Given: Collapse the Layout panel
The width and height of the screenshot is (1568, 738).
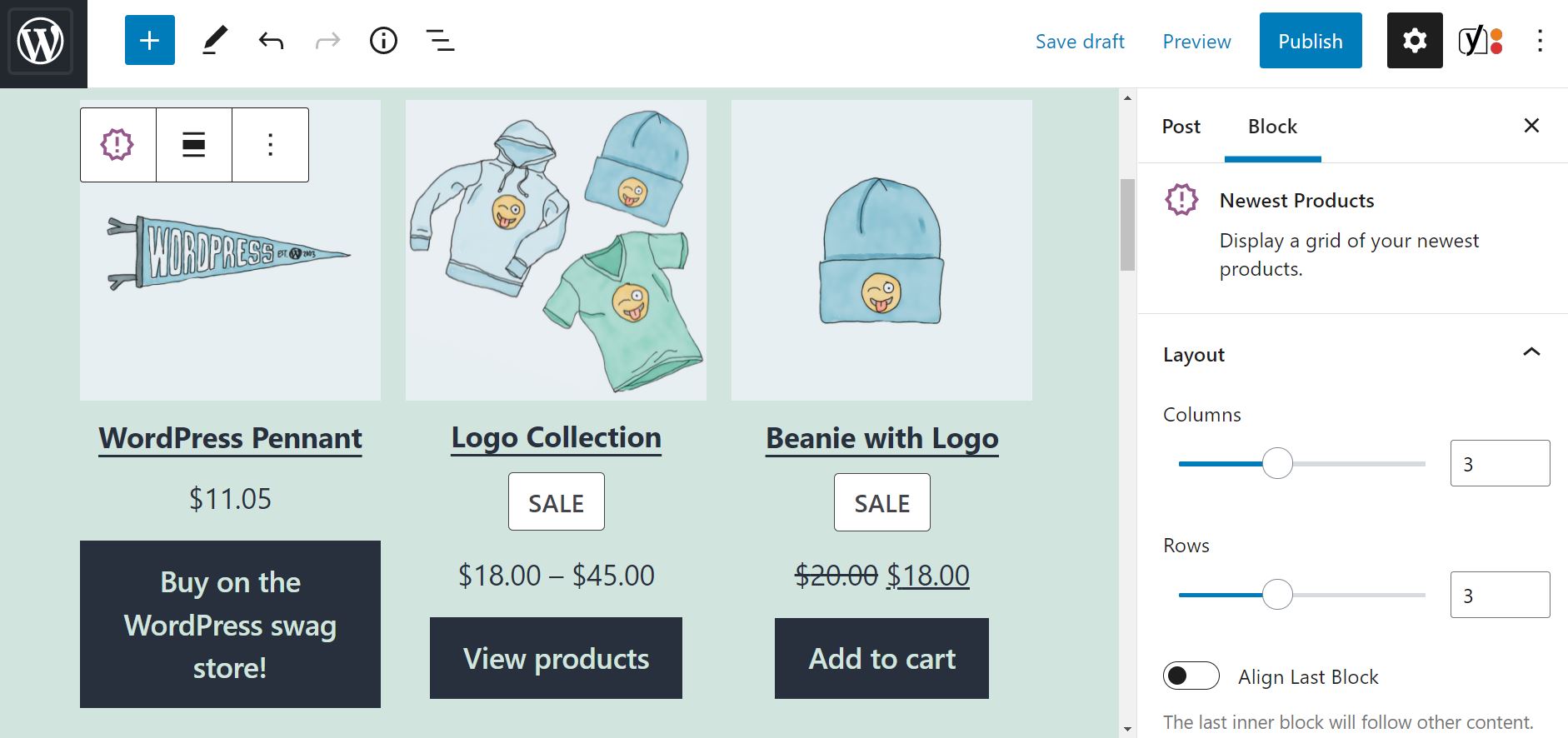Looking at the screenshot, I should pyautogui.click(x=1531, y=352).
